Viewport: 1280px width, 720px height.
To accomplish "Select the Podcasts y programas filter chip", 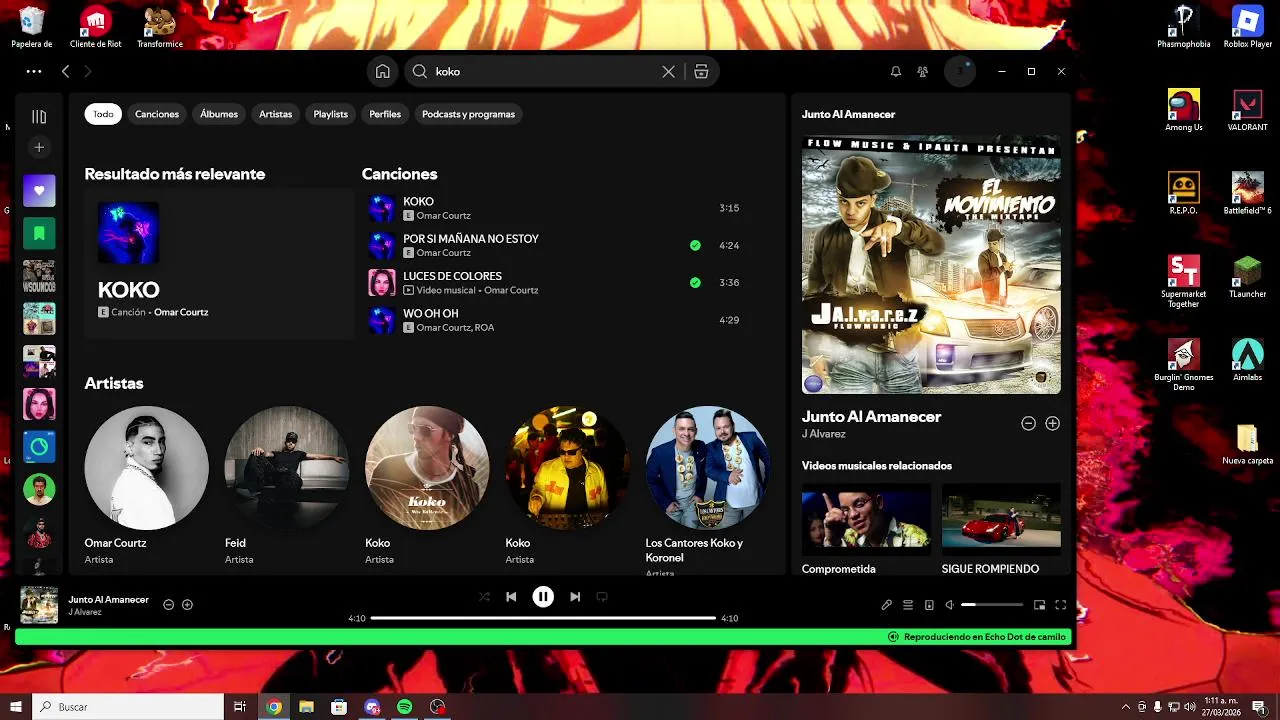I will click(x=469, y=114).
